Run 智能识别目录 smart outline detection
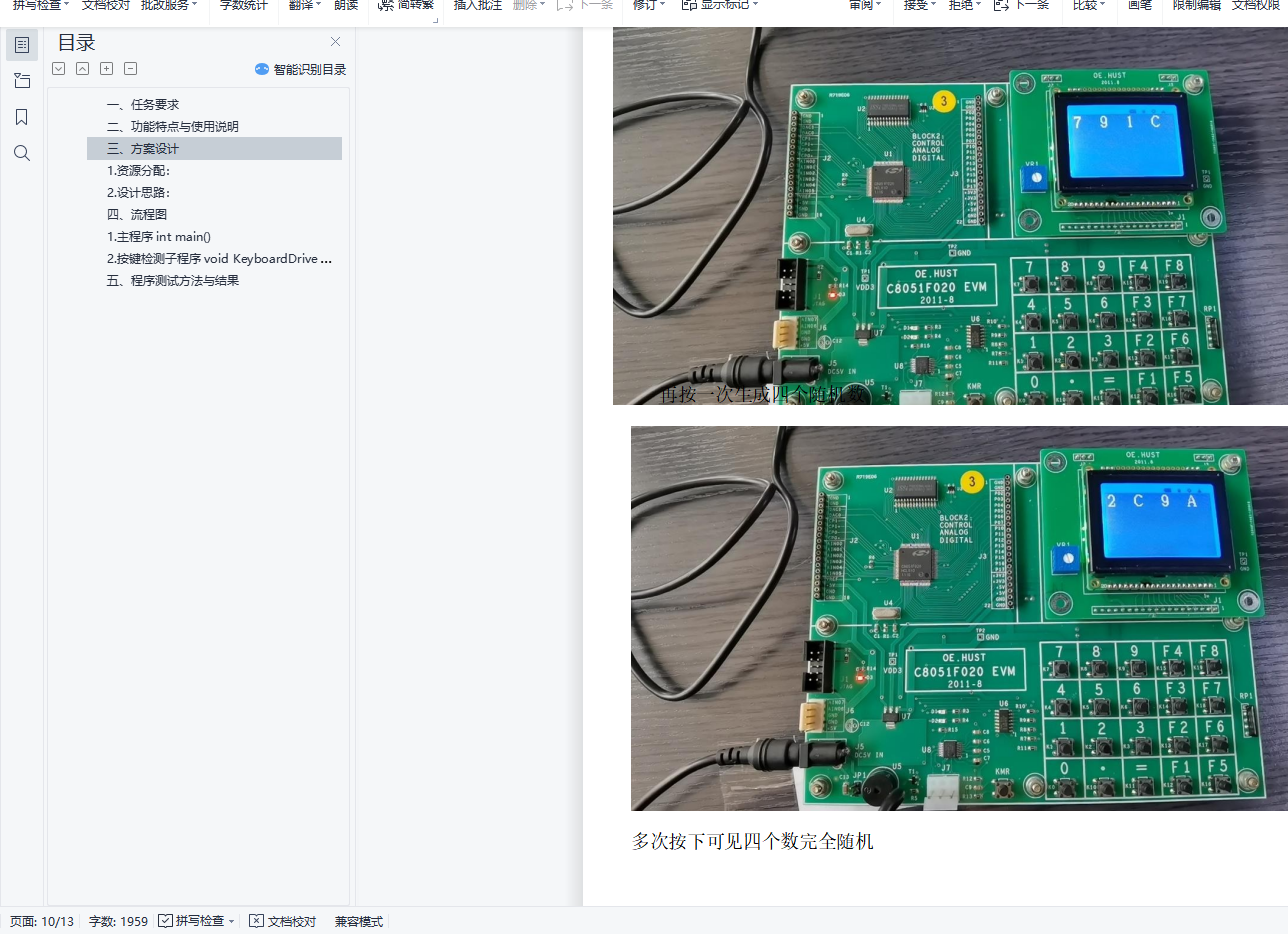The image size is (1288, 934). (x=301, y=70)
